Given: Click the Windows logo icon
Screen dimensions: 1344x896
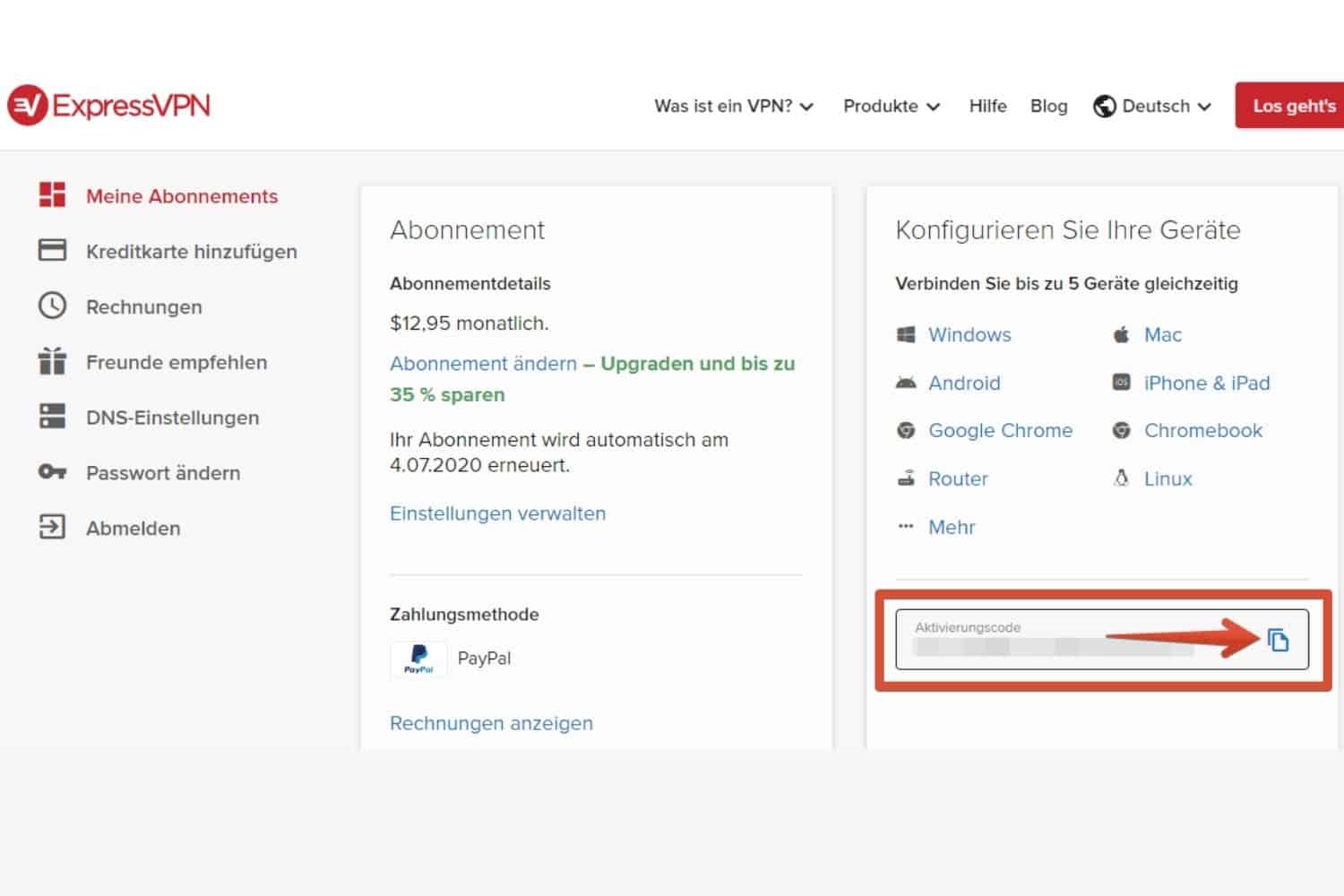Looking at the screenshot, I should (x=906, y=335).
